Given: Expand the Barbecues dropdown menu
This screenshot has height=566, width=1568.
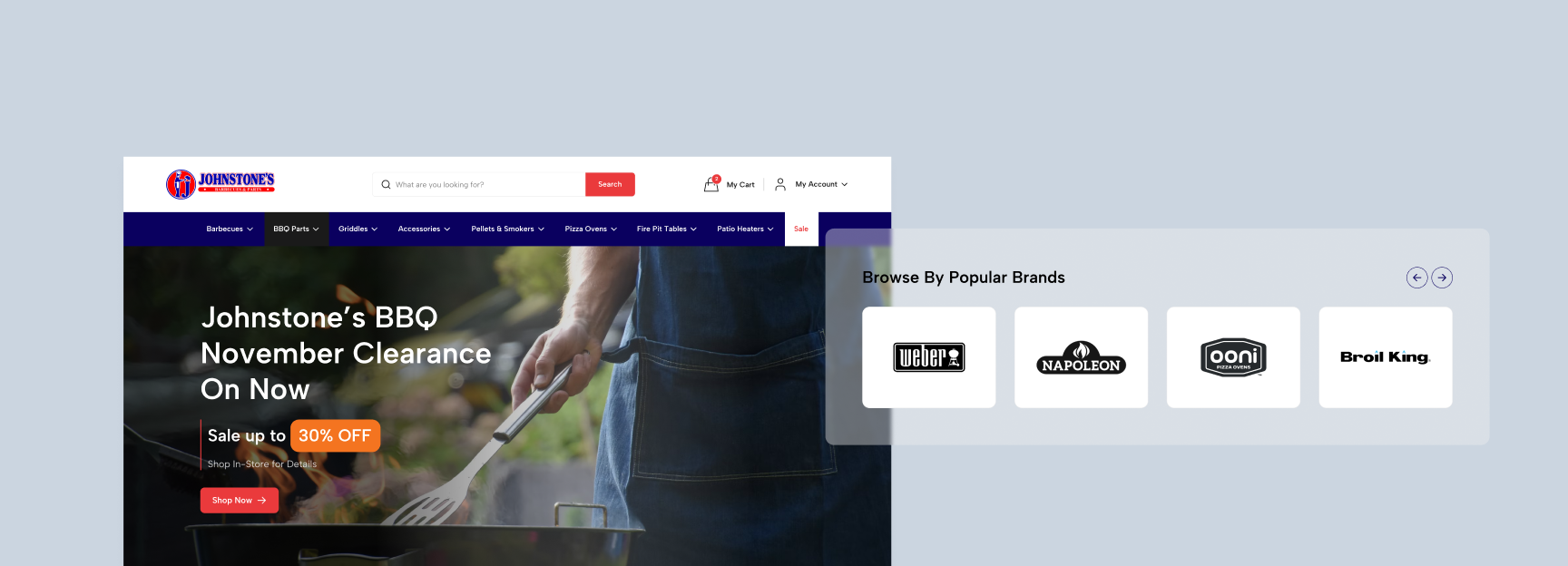Looking at the screenshot, I should point(230,229).
